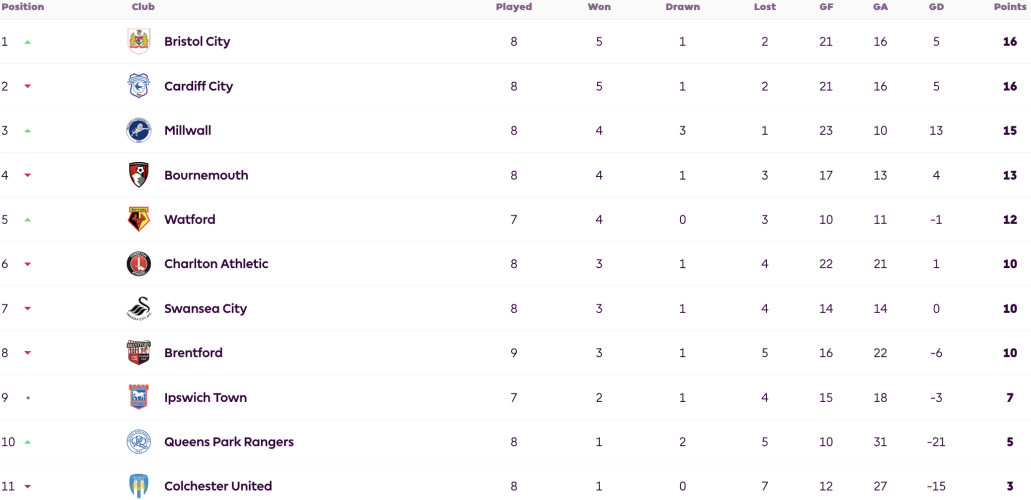Click the Brentford club badge
Screen dimensions: 1031x500
(139, 353)
